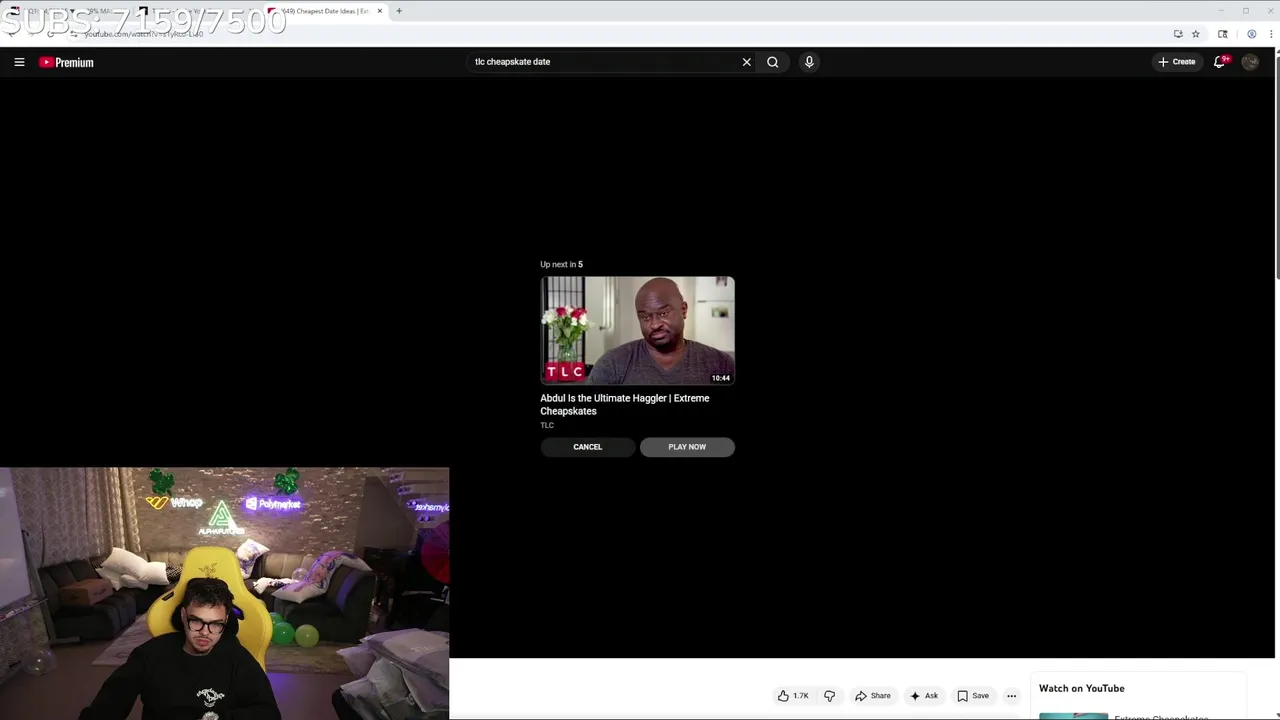Select the Cheapest Date Ideas tab

[325, 11]
